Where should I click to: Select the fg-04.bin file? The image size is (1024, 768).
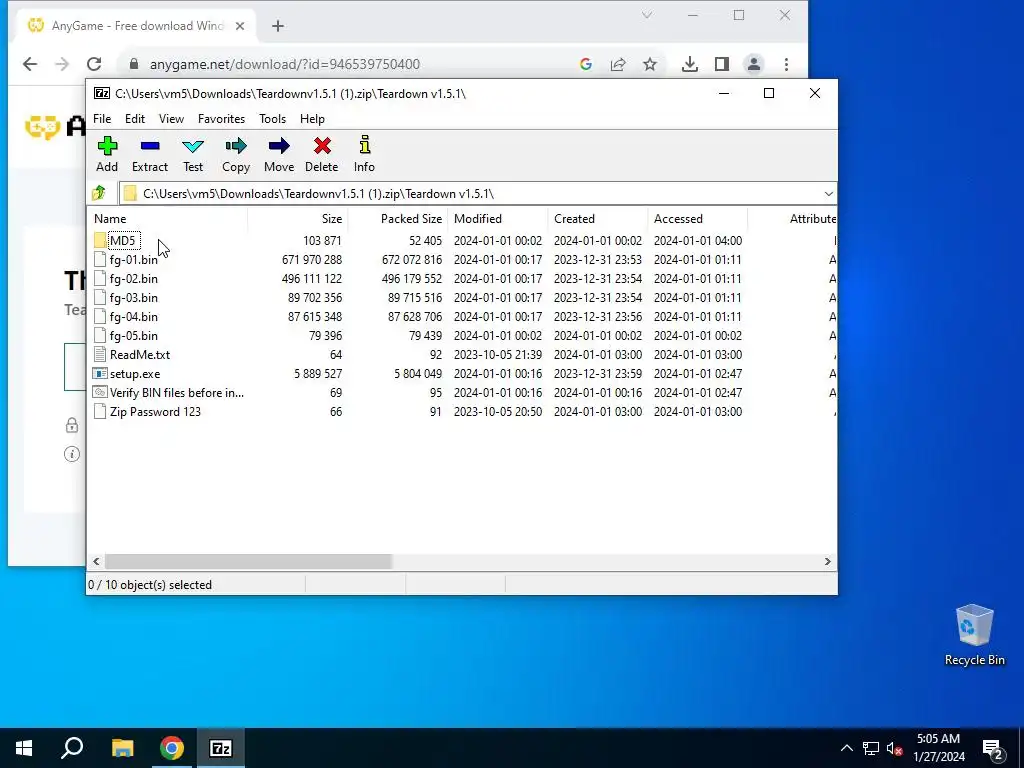coord(133,317)
